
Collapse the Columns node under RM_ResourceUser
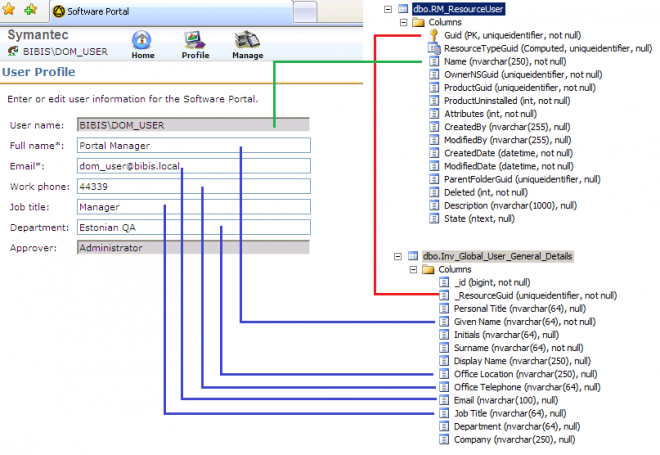click(403, 22)
